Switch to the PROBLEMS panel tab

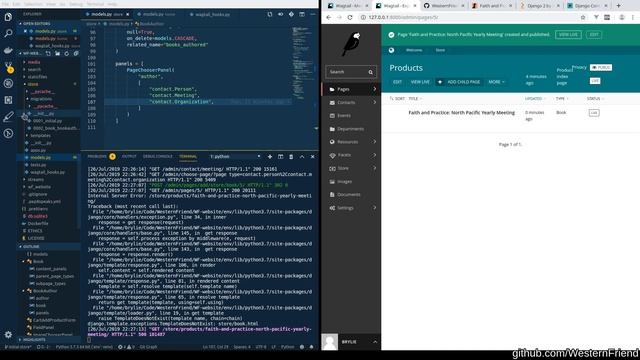(x=97, y=156)
